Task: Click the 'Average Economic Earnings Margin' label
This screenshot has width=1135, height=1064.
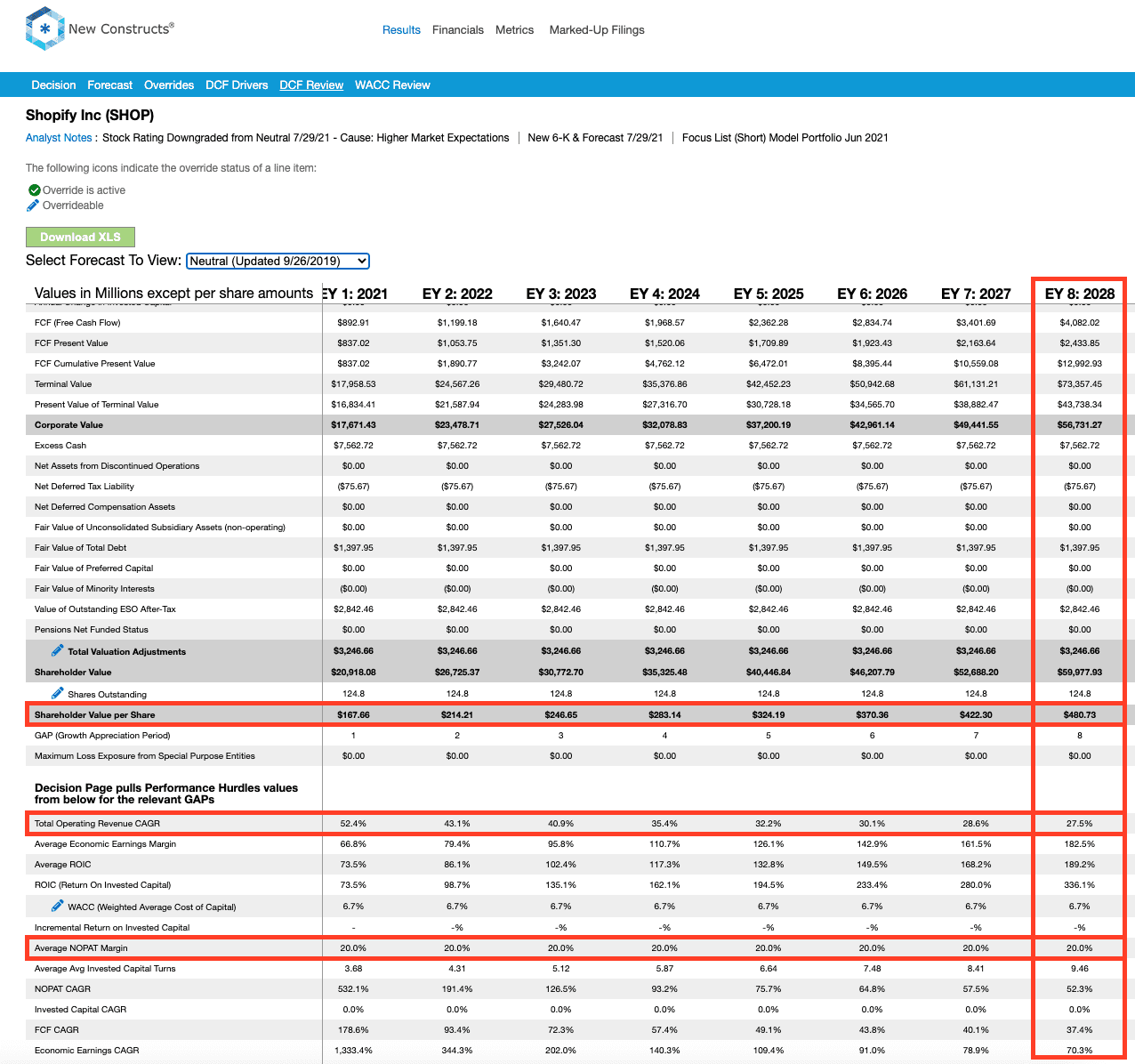Action: point(105,844)
